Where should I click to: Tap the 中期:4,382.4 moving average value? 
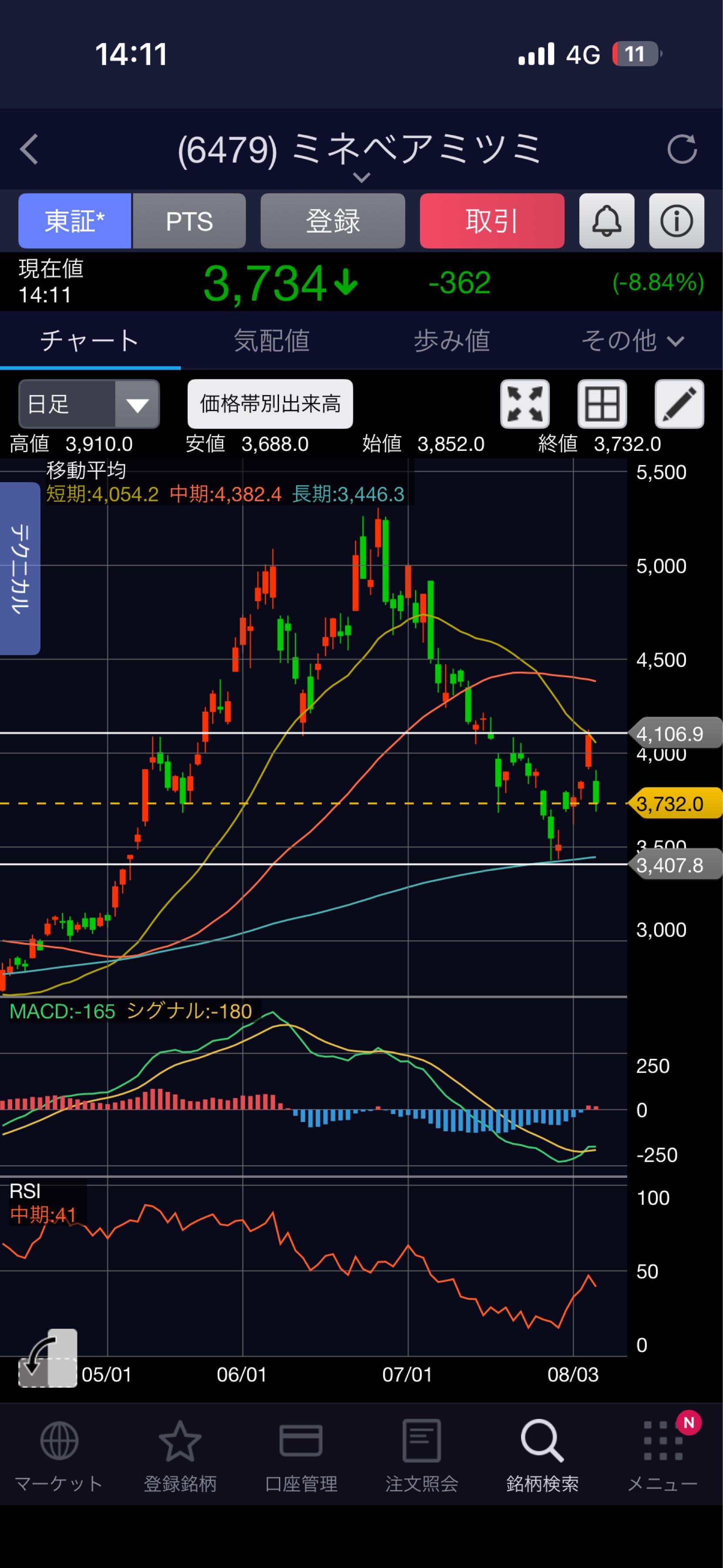point(225,494)
